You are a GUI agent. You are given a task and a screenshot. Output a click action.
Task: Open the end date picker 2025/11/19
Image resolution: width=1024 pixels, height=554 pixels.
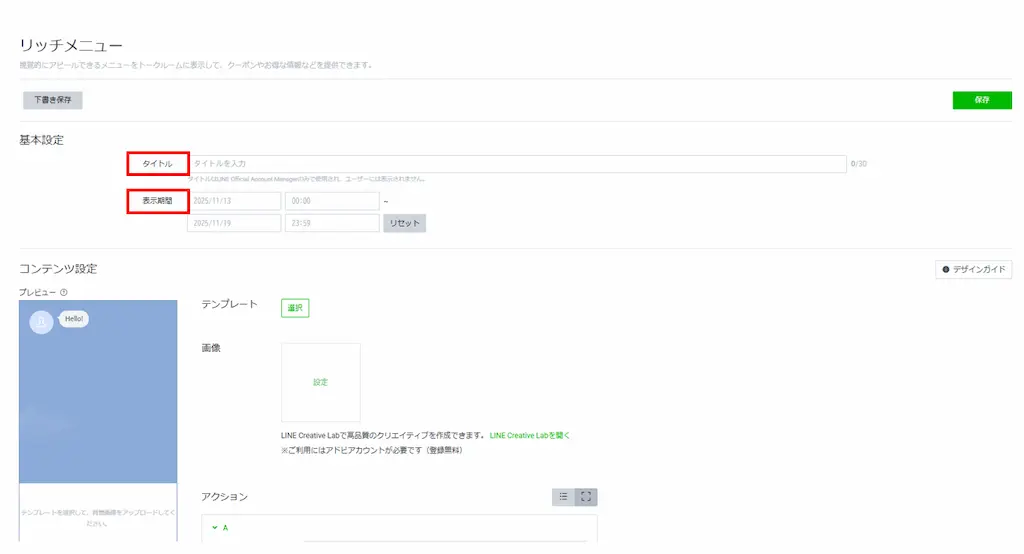pyautogui.click(x=234, y=223)
